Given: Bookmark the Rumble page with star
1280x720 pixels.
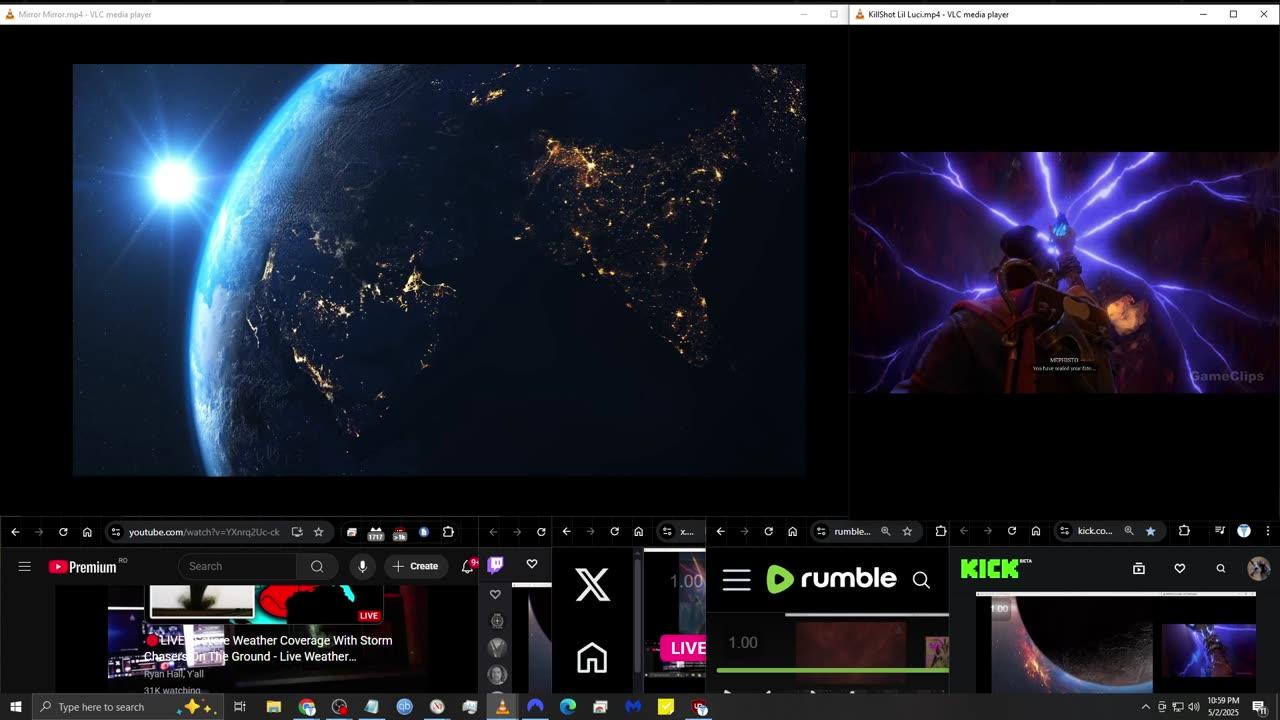Looking at the screenshot, I should [x=907, y=532].
